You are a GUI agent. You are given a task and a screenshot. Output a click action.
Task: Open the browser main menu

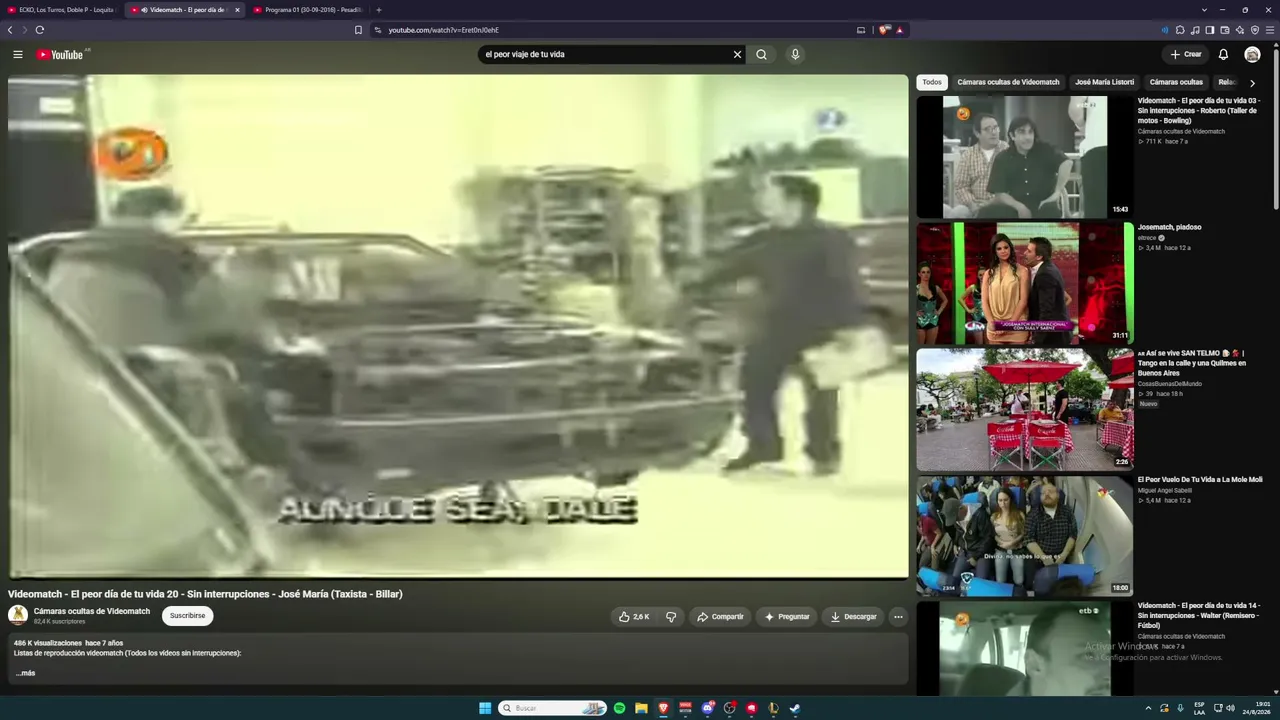click(1270, 30)
